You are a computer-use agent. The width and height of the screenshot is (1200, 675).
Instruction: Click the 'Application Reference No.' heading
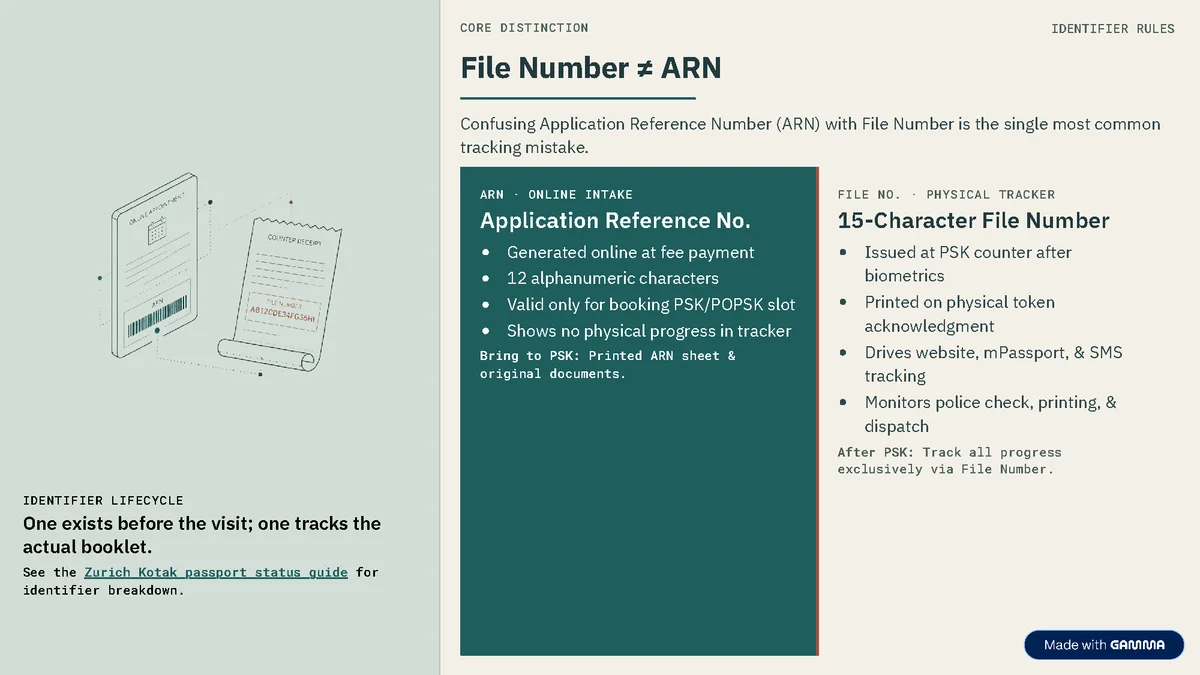[615, 221]
